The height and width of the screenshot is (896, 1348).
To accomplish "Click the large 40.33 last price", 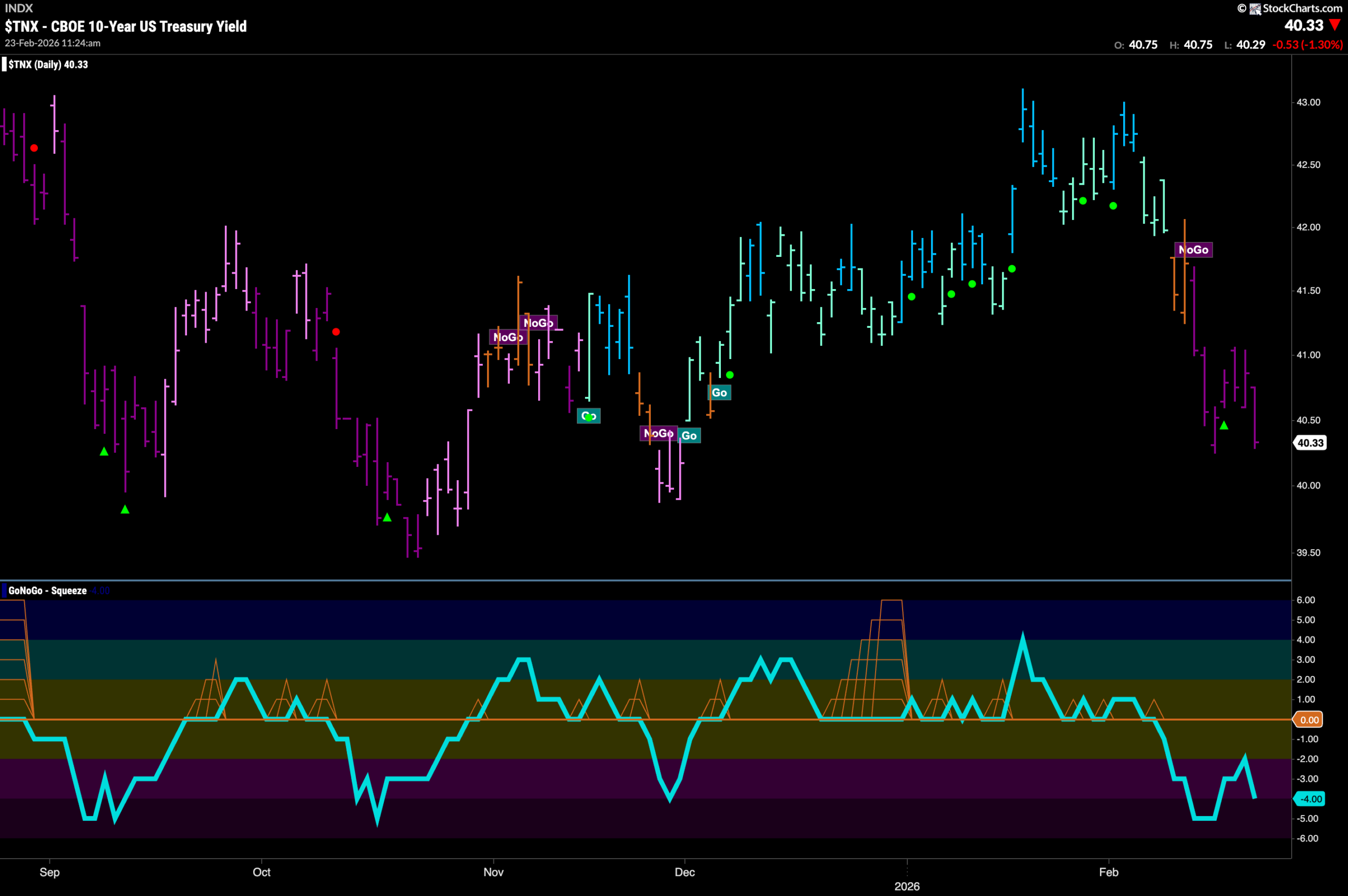I will (1303, 25).
